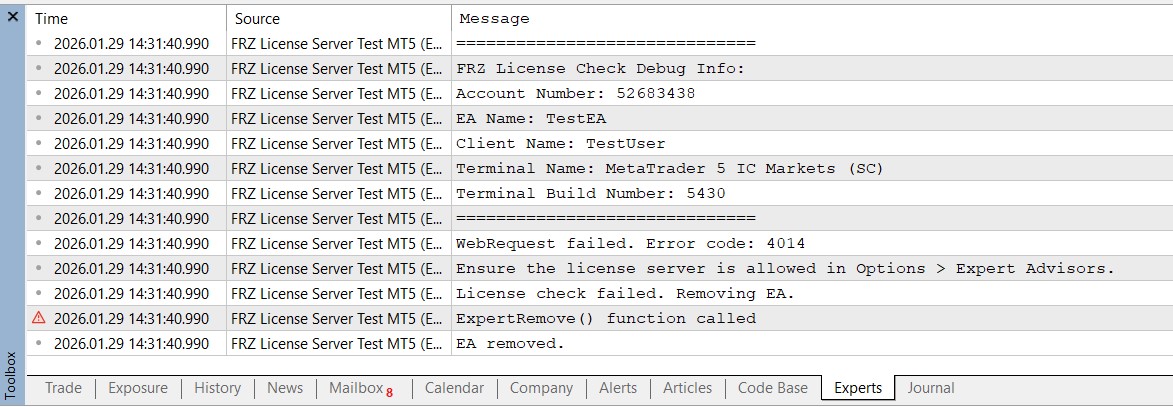Click the Mailbox unread count badge
The width and height of the screenshot is (1173, 407).
[389, 392]
